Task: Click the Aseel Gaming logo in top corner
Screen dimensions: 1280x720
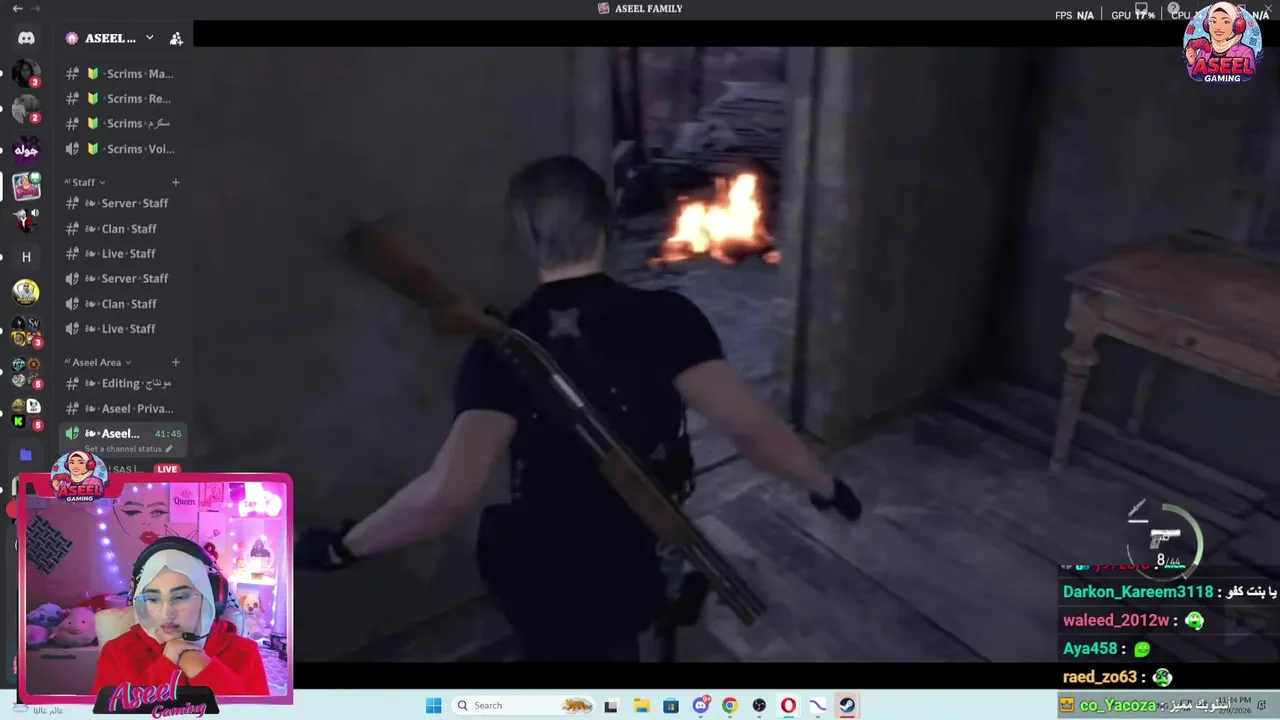Action: pyautogui.click(x=1221, y=42)
